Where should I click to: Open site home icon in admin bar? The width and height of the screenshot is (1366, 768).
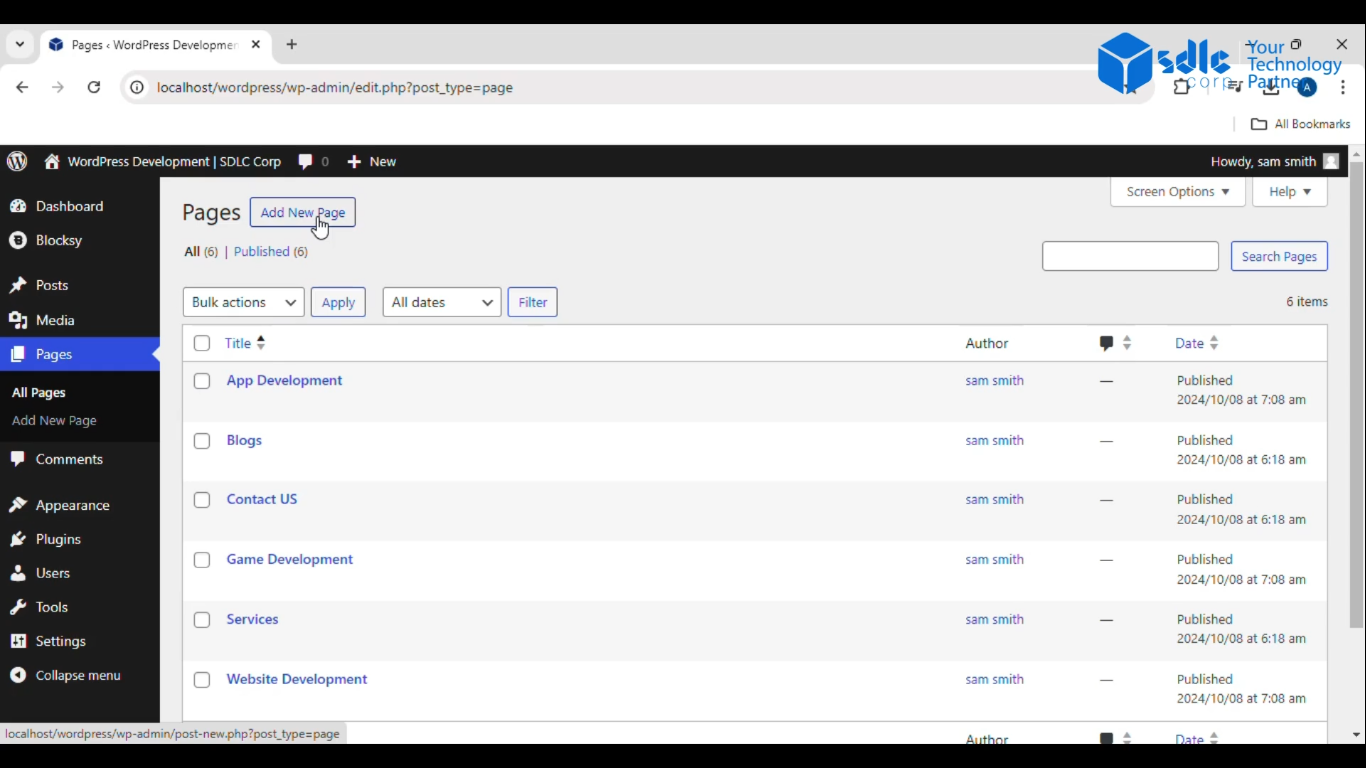tap(52, 161)
